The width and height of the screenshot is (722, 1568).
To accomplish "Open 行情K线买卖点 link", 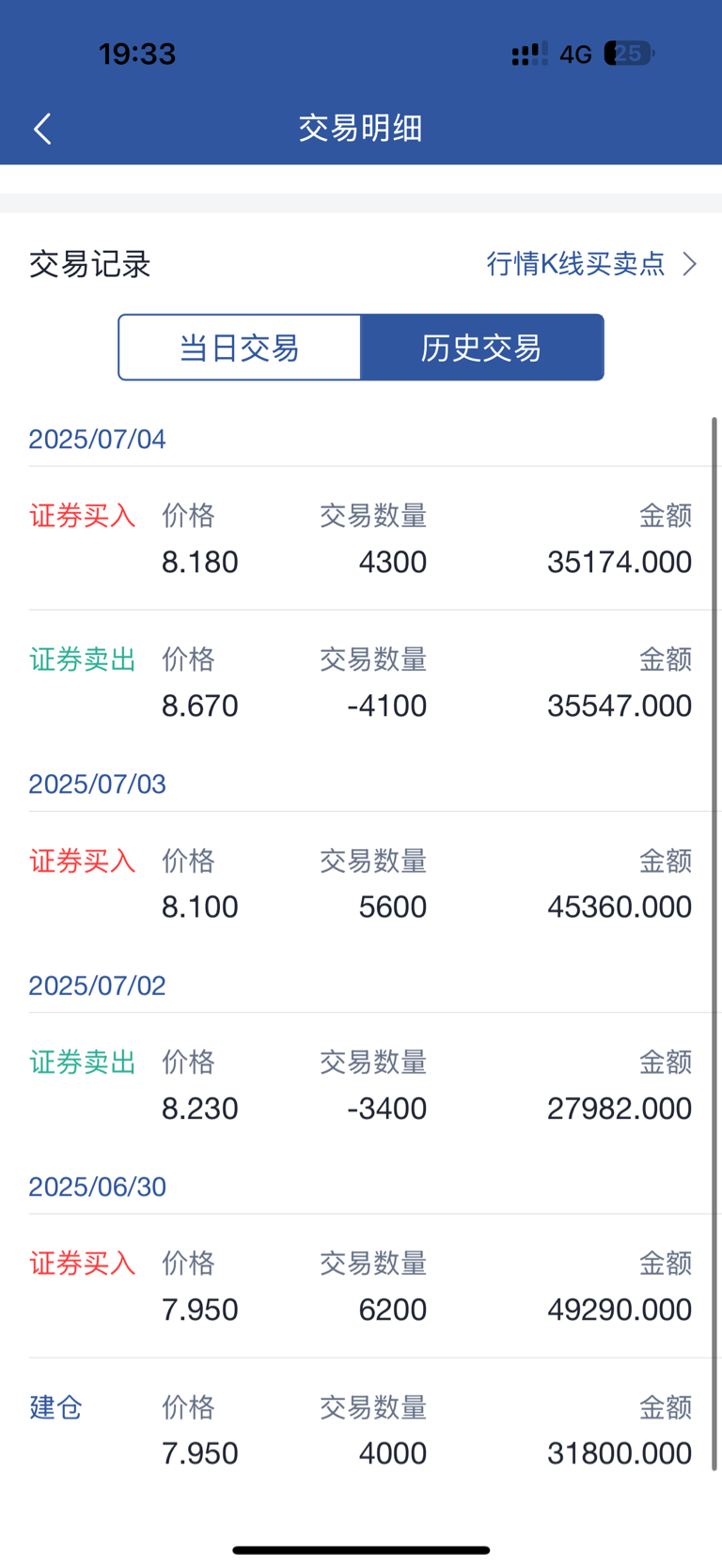I will coord(575,264).
